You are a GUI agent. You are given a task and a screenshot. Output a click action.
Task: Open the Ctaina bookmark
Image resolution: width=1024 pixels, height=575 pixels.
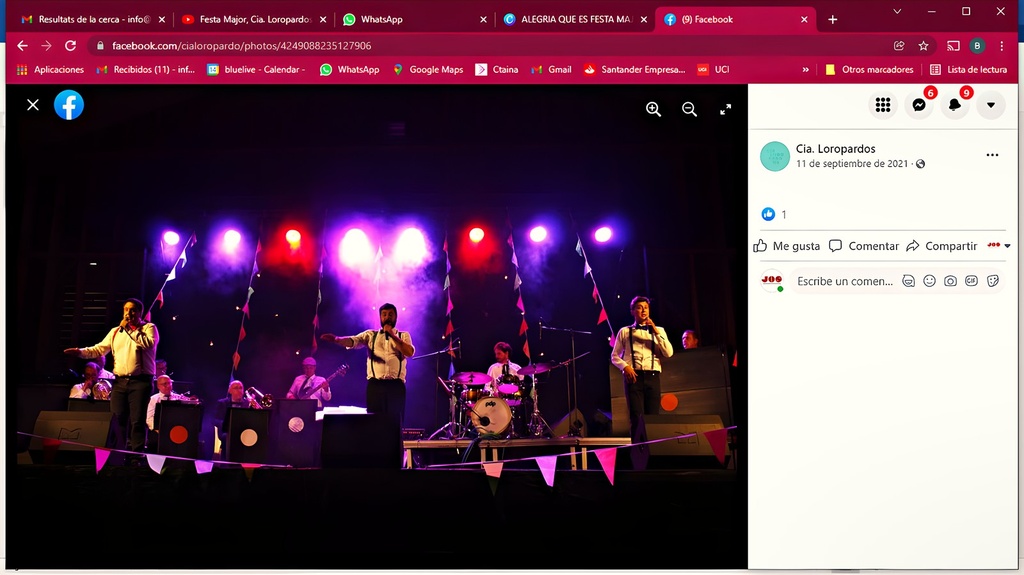497,69
